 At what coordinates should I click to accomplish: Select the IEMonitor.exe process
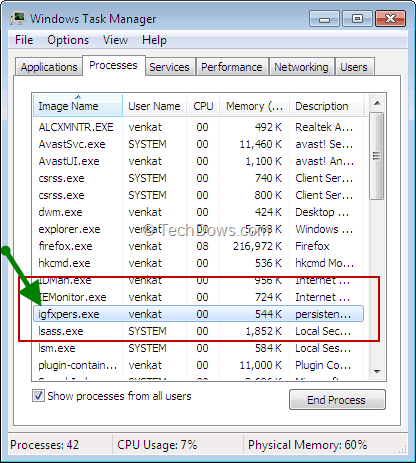point(198,297)
